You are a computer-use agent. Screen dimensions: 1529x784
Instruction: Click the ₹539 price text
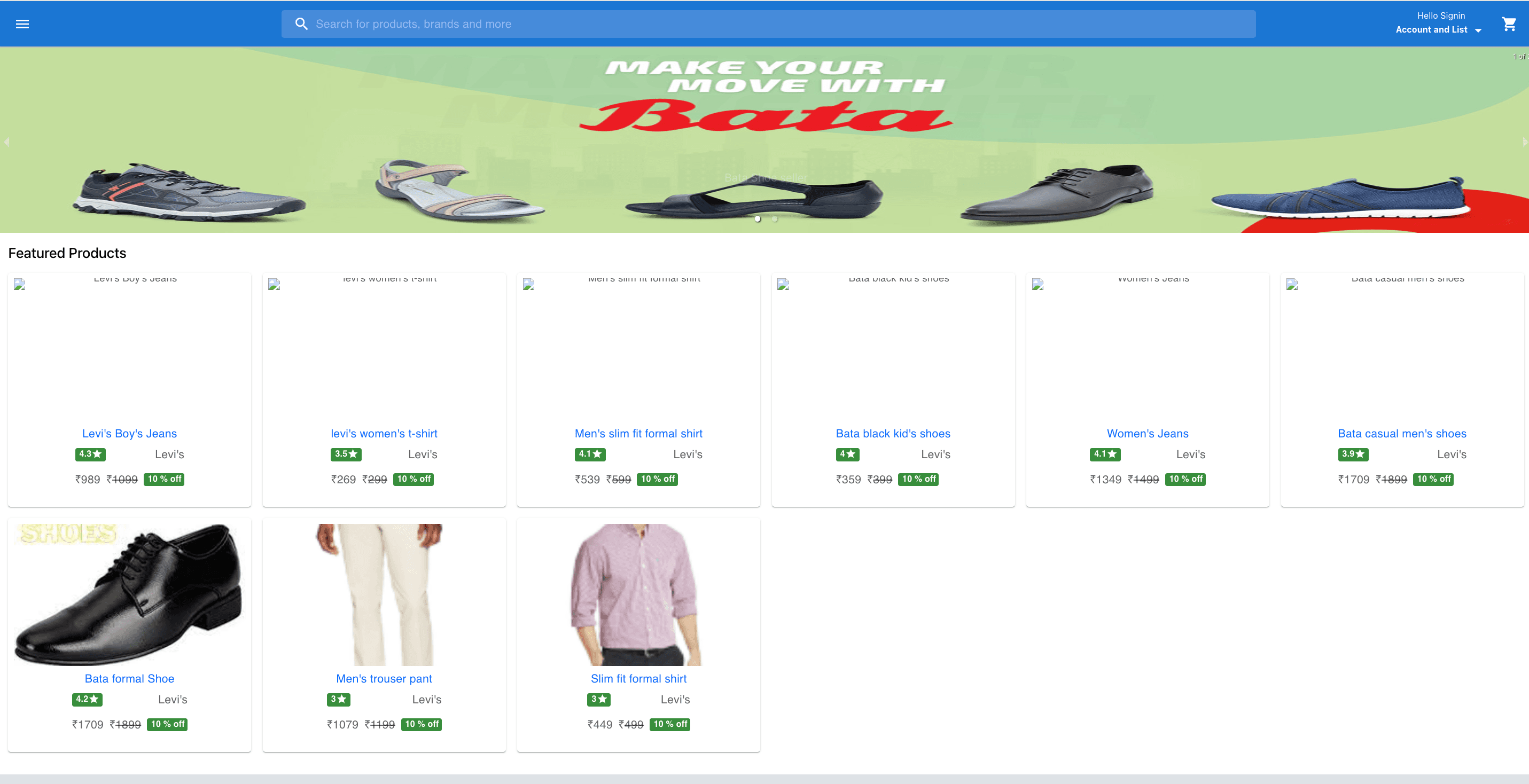coord(587,480)
